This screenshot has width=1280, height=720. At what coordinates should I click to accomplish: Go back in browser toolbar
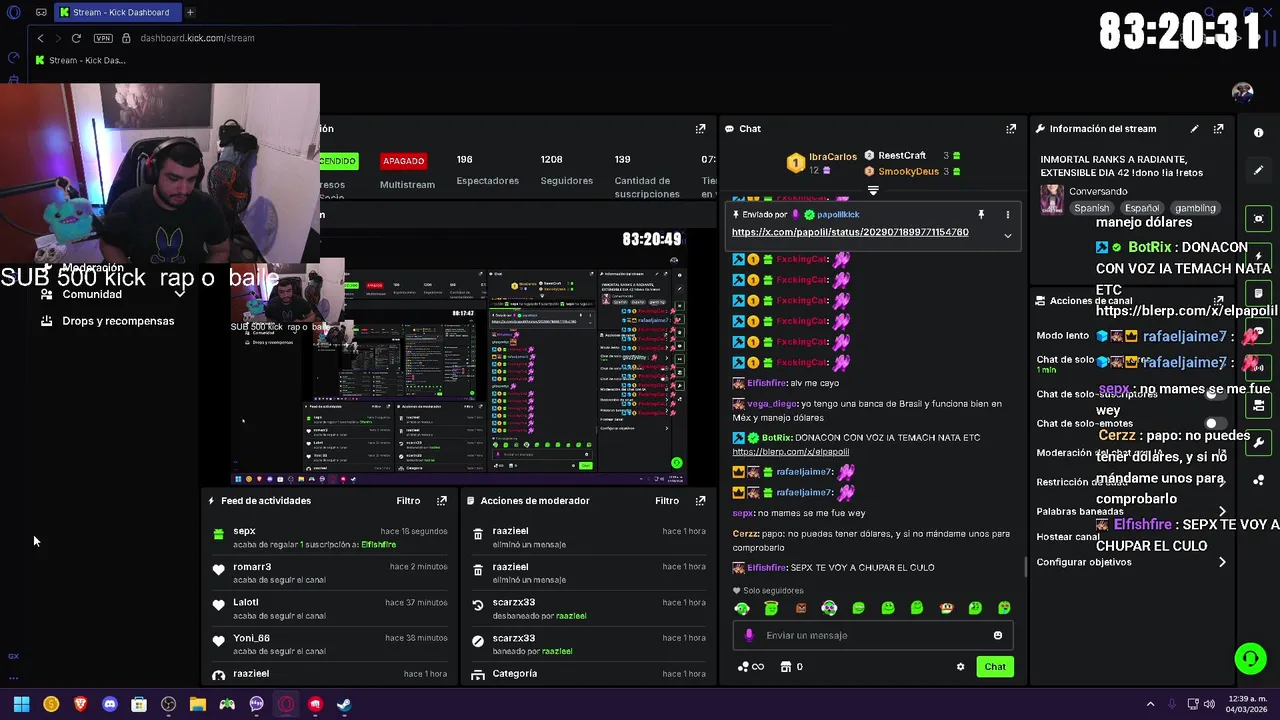[x=40, y=38]
